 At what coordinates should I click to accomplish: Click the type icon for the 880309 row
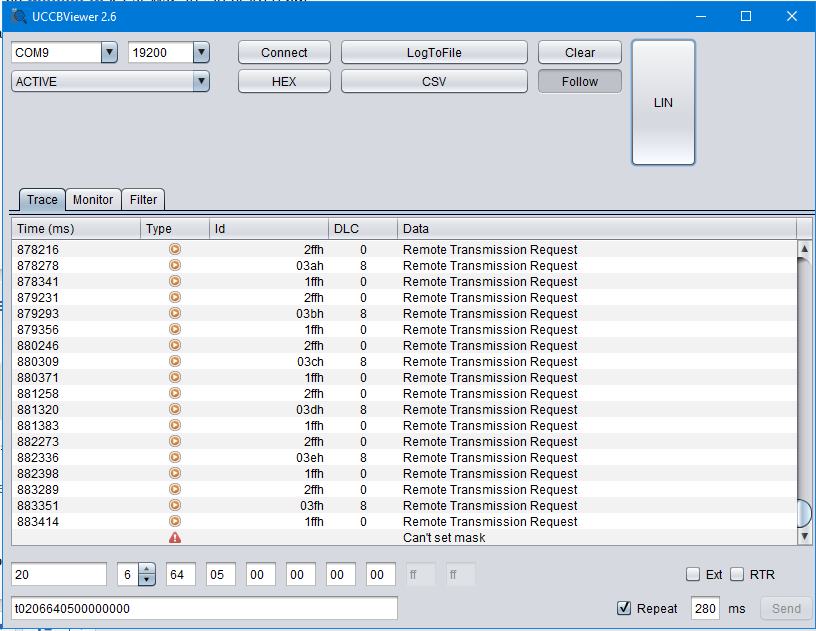175,362
